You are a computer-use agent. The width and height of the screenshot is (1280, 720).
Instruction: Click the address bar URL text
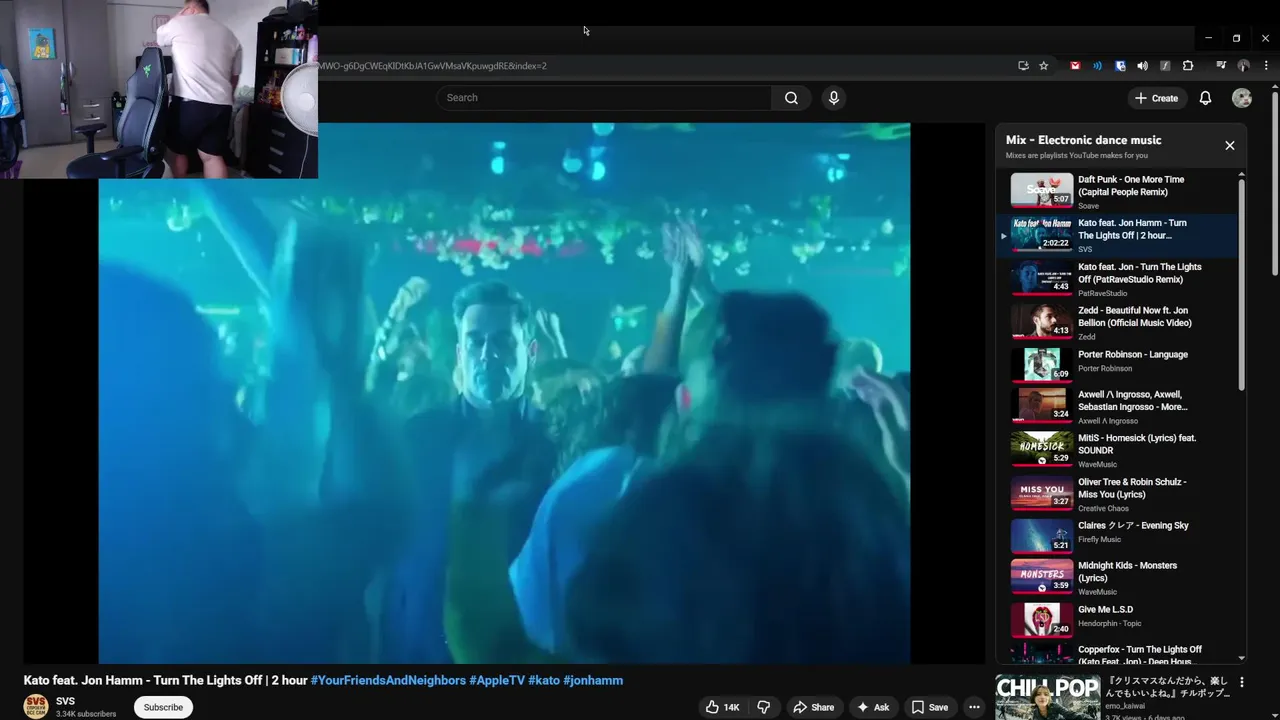click(432, 66)
